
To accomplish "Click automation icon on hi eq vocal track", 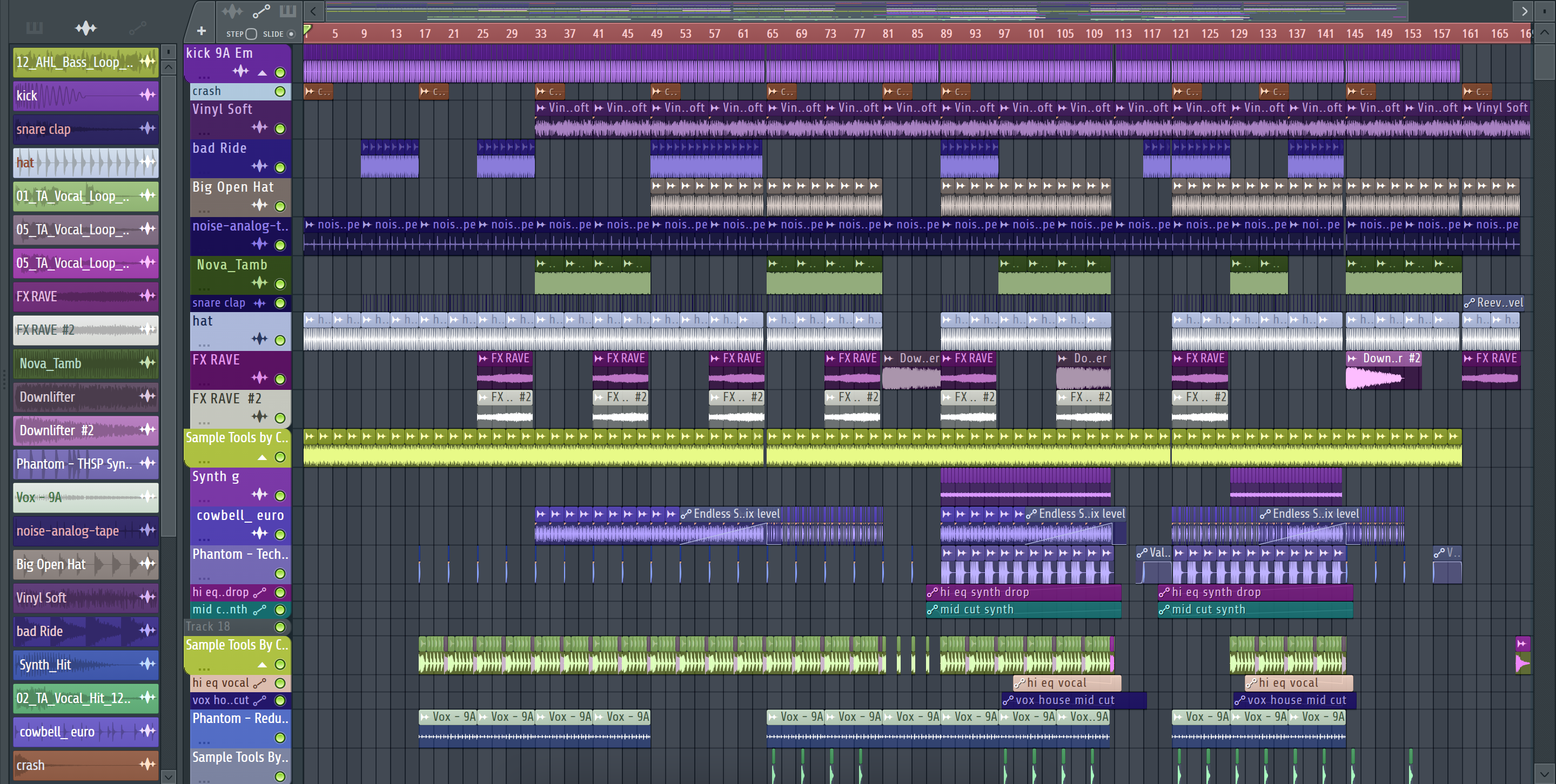I will pyautogui.click(x=260, y=683).
